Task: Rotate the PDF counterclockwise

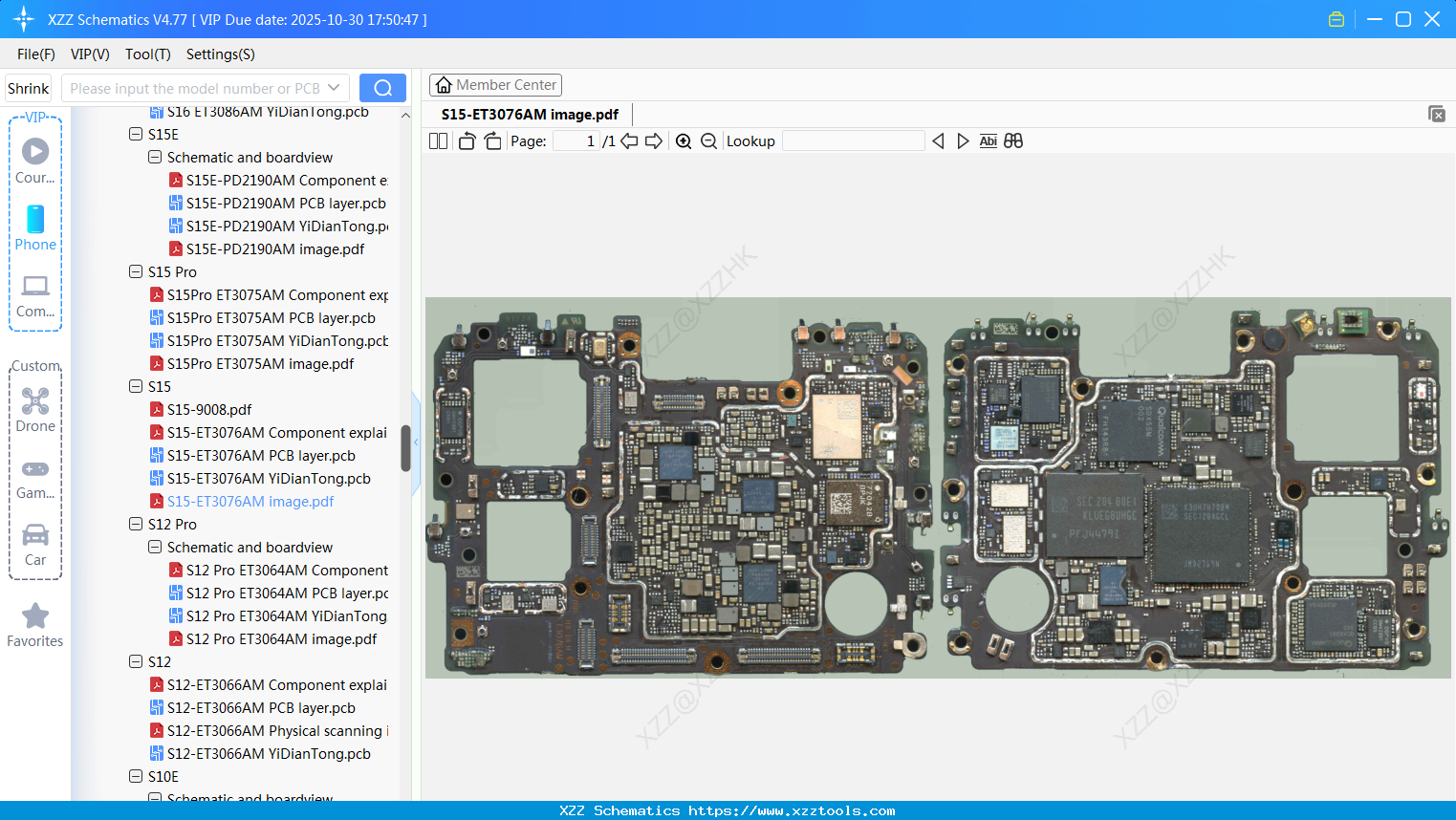Action: [466, 140]
